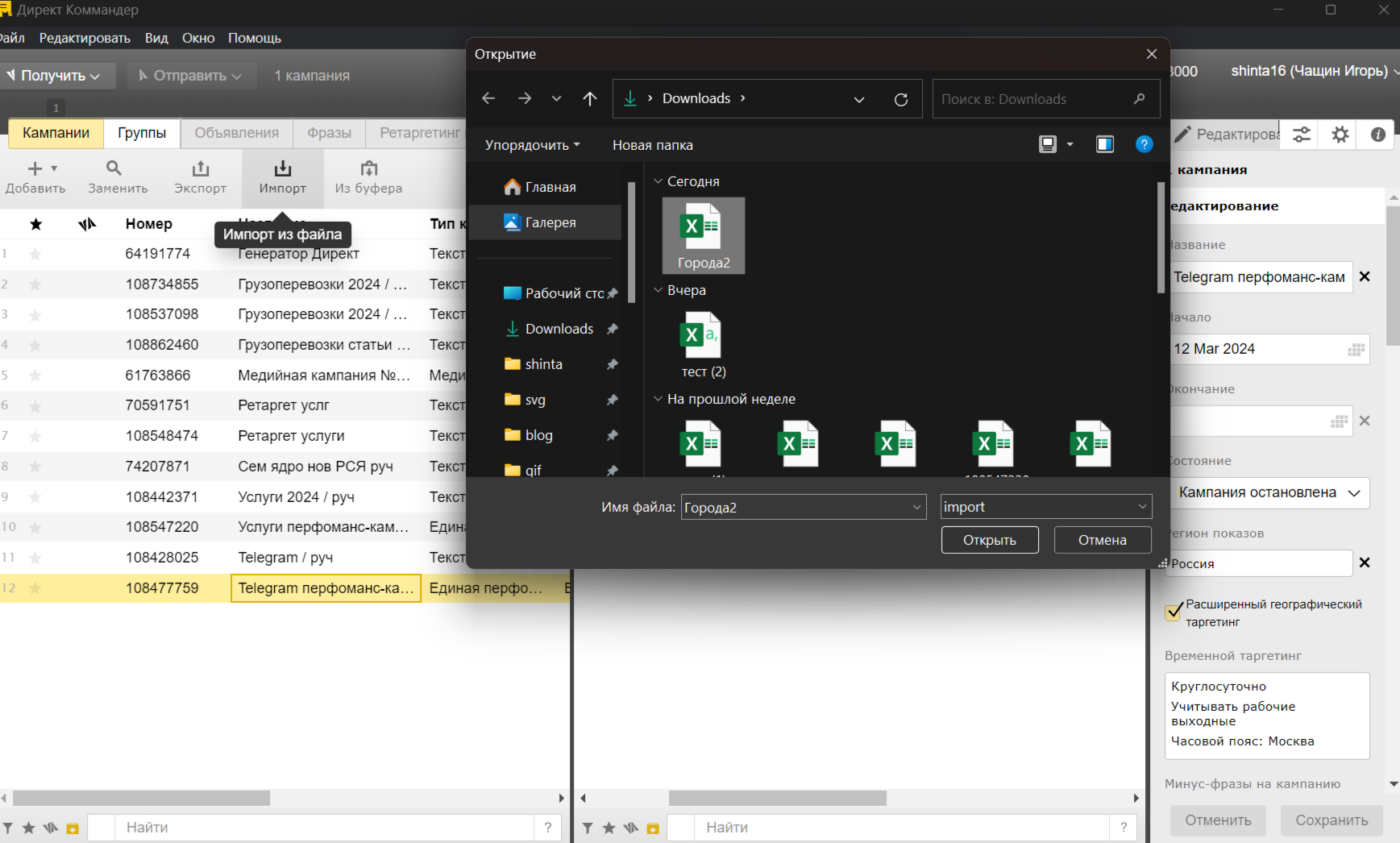This screenshot has height=843, width=1400.
Task: Go back in the Открытие dialog
Action: [x=488, y=98]
